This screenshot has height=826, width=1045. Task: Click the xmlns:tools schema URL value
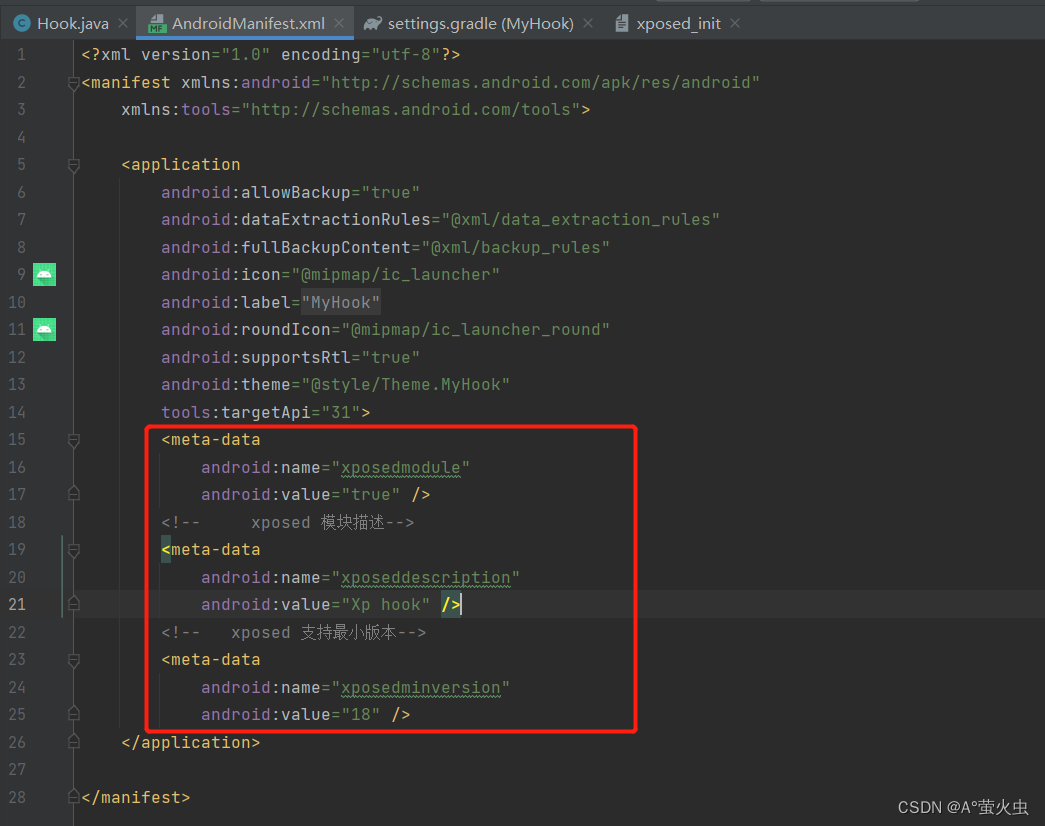tap(411, 109)
